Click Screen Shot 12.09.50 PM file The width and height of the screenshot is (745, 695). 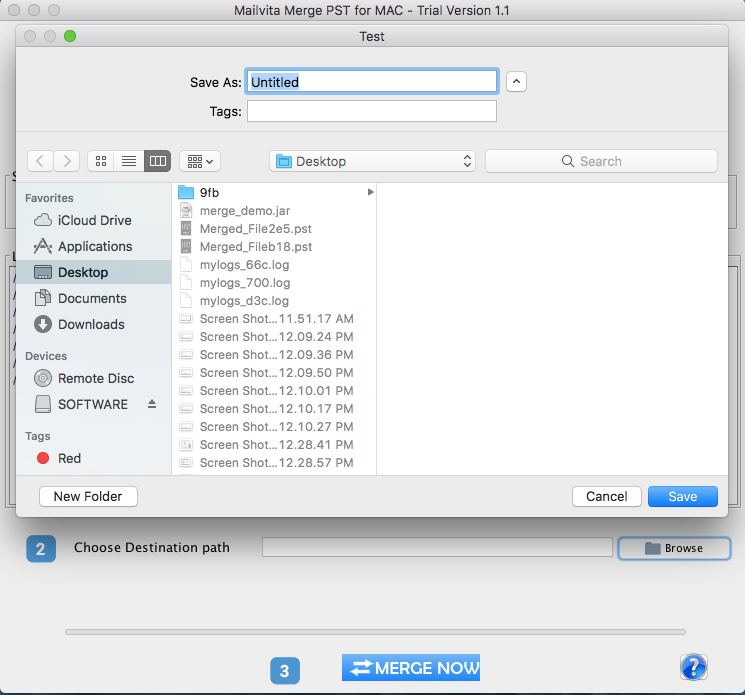[276, 373]
